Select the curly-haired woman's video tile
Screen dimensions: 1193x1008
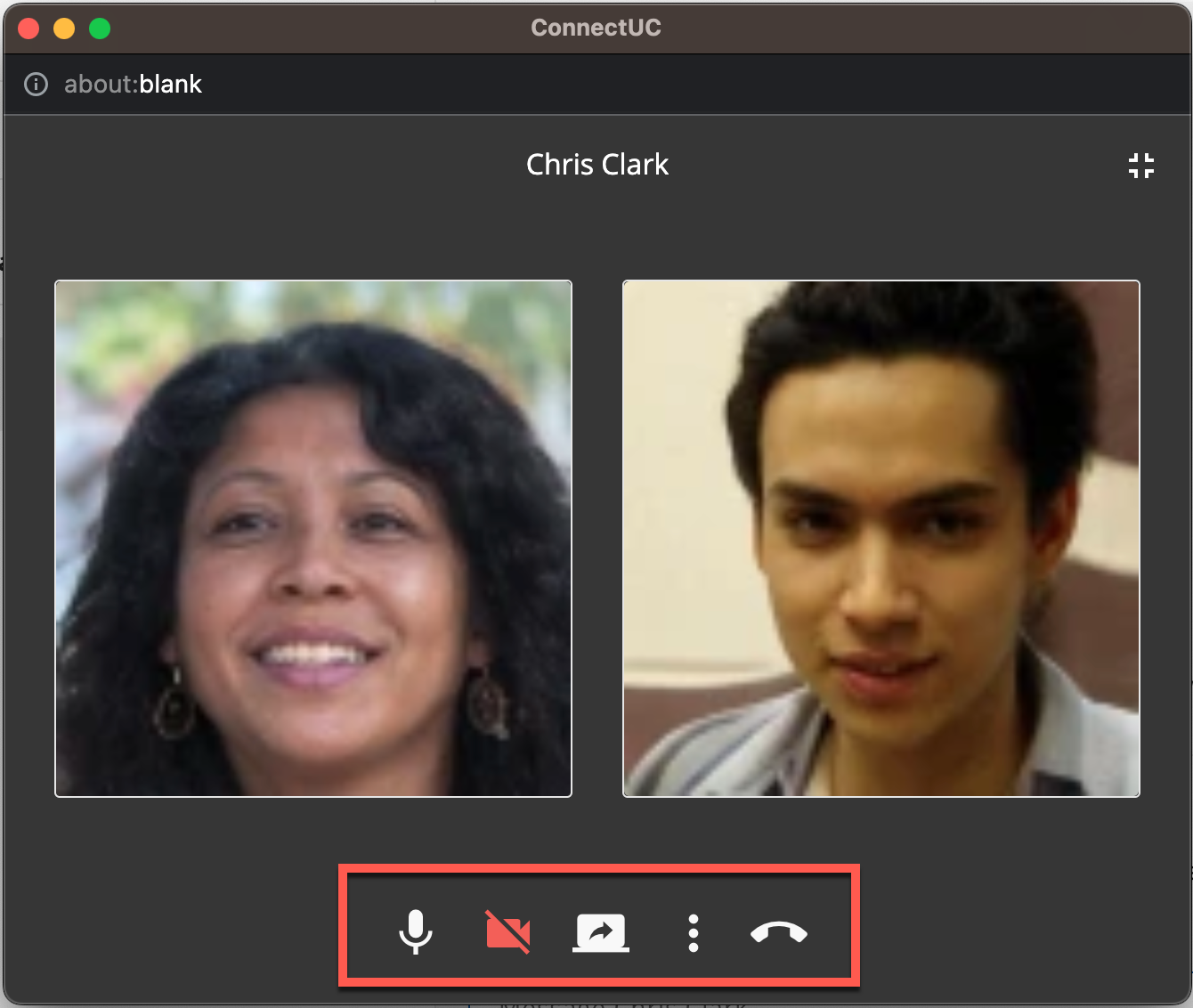pyautogui.click(x=313, y=539)
